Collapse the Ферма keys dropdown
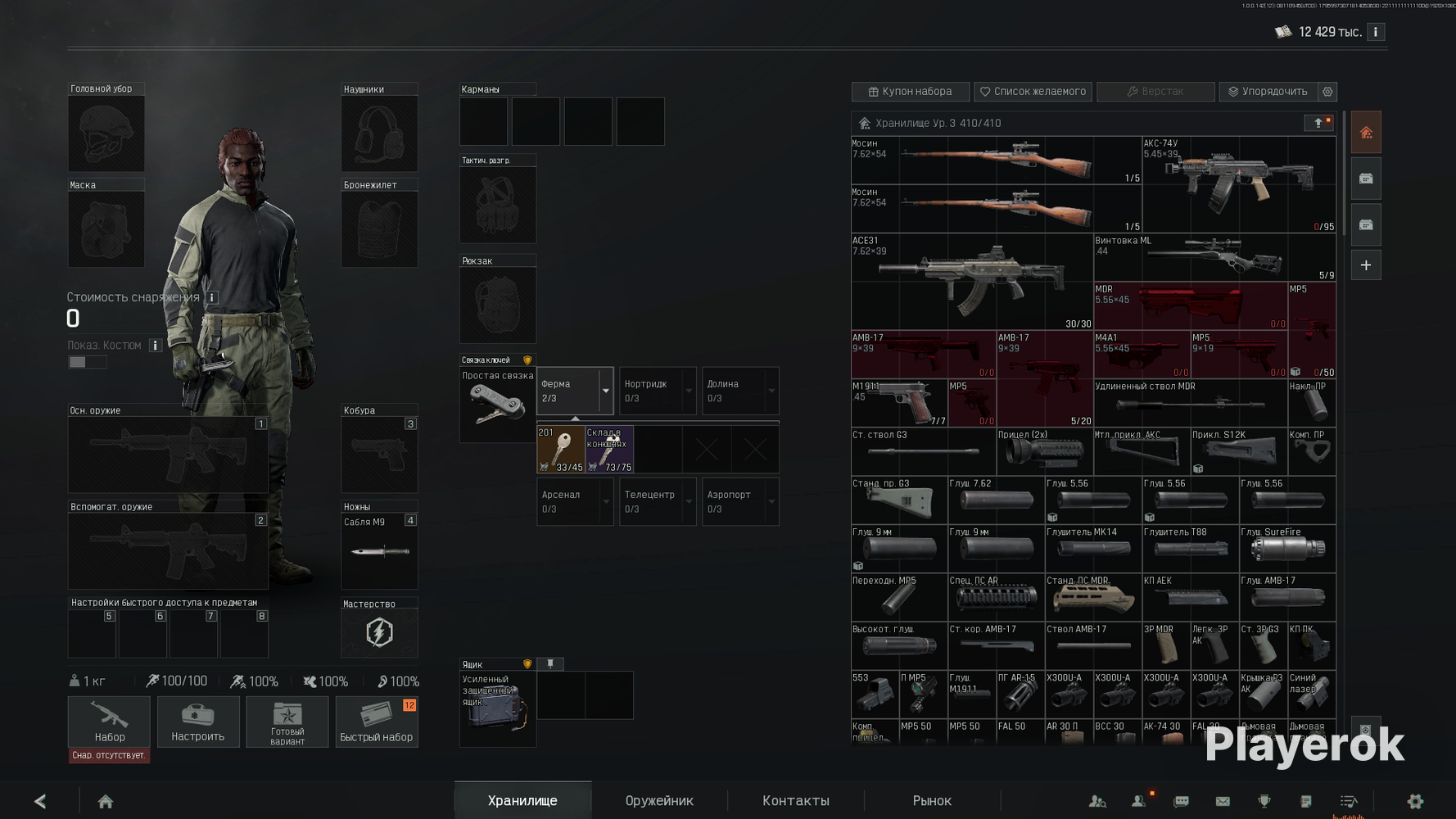The image size is (1456, 819). tap(606, 391)
